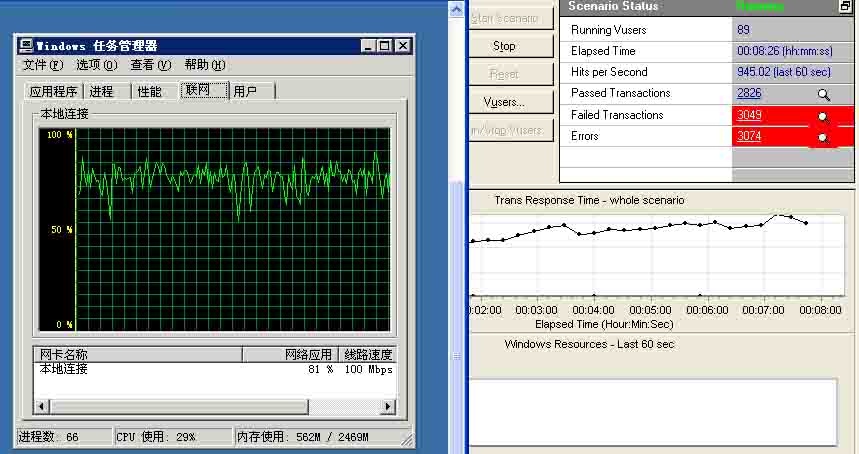Open the 文件 (File) menu
859x454 pixels.
[x=42, y=65]
